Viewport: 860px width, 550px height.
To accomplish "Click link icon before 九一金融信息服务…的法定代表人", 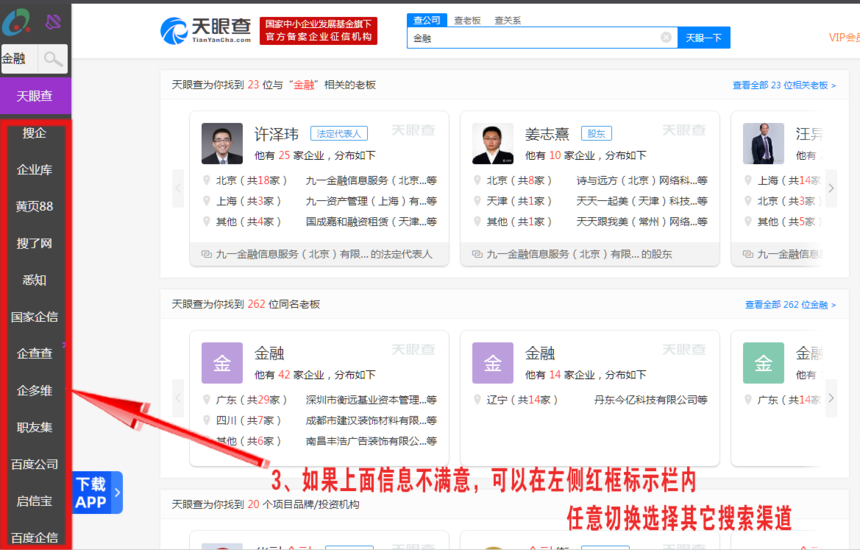I will pyautogui.click(x=207, y=254).
